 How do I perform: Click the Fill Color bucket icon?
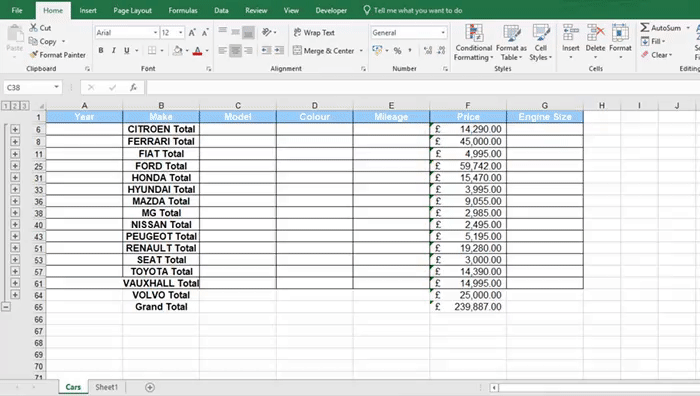178,50
